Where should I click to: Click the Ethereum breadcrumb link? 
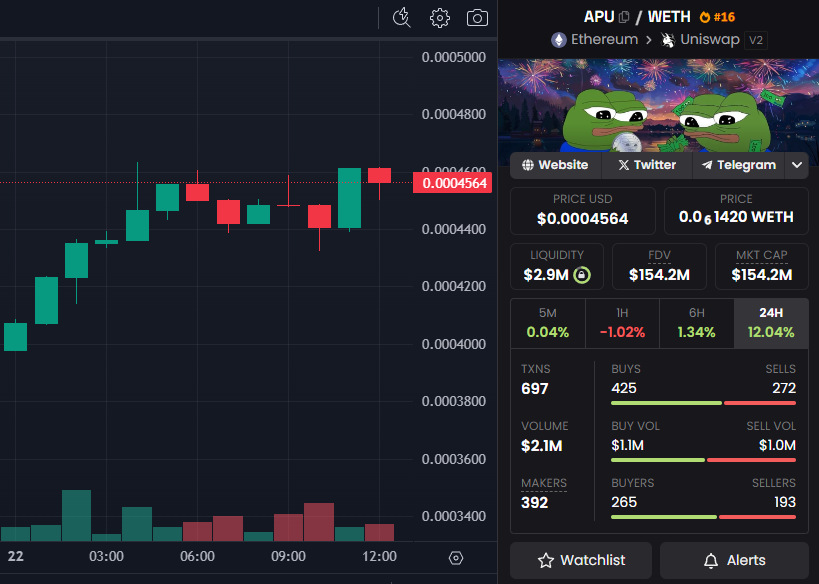604,40
